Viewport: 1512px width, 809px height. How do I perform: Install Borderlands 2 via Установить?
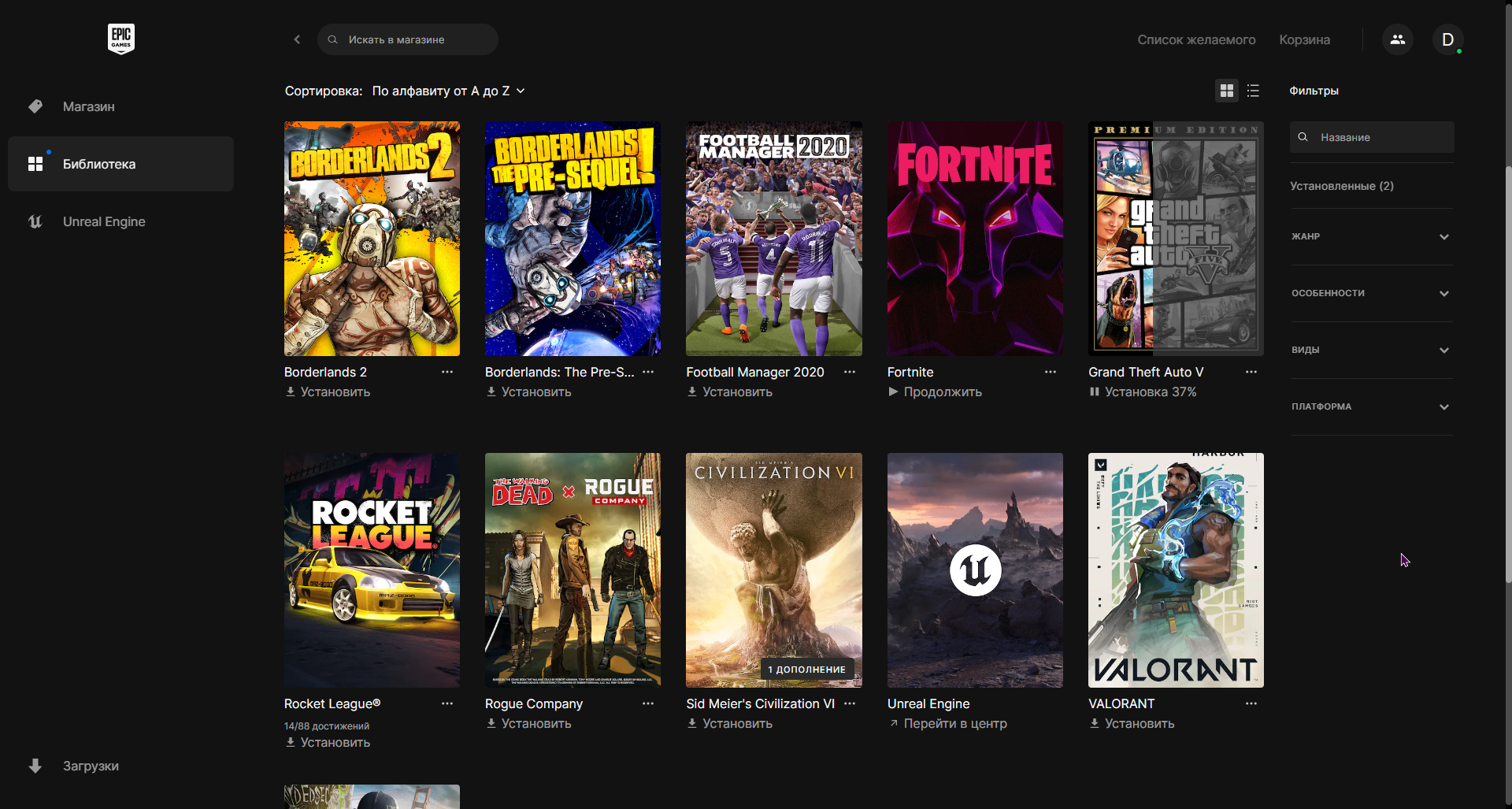pos(328,392)
